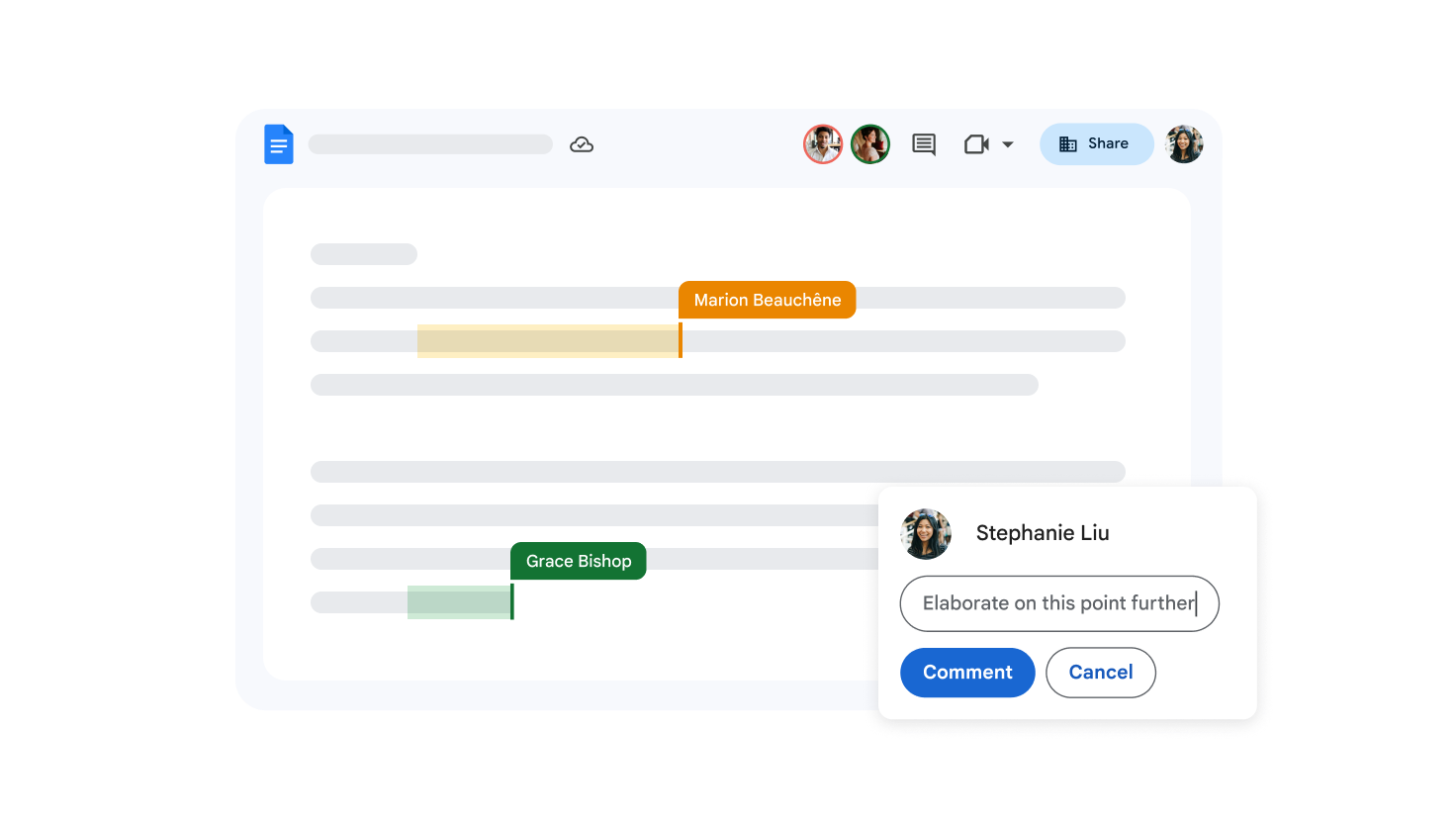Click the blue Google Docs home logo
The width and height of the screenshot is (1456, 819).
click(279, 144)
